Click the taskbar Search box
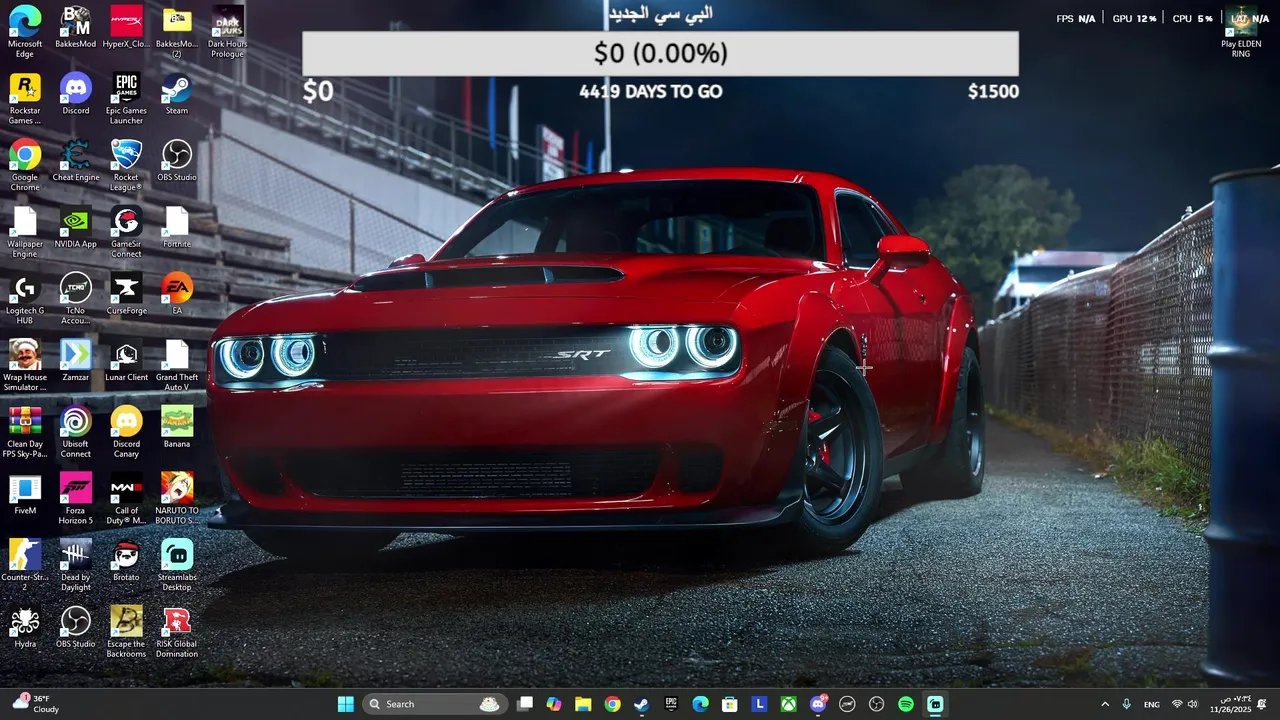1280x720 pixels. [x=433, y=704]
